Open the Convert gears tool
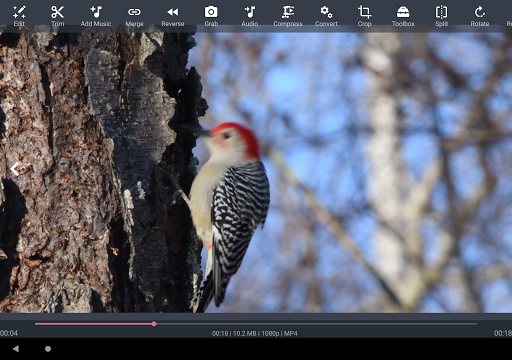This screenshot has width=512, height=360. (326, 16)
